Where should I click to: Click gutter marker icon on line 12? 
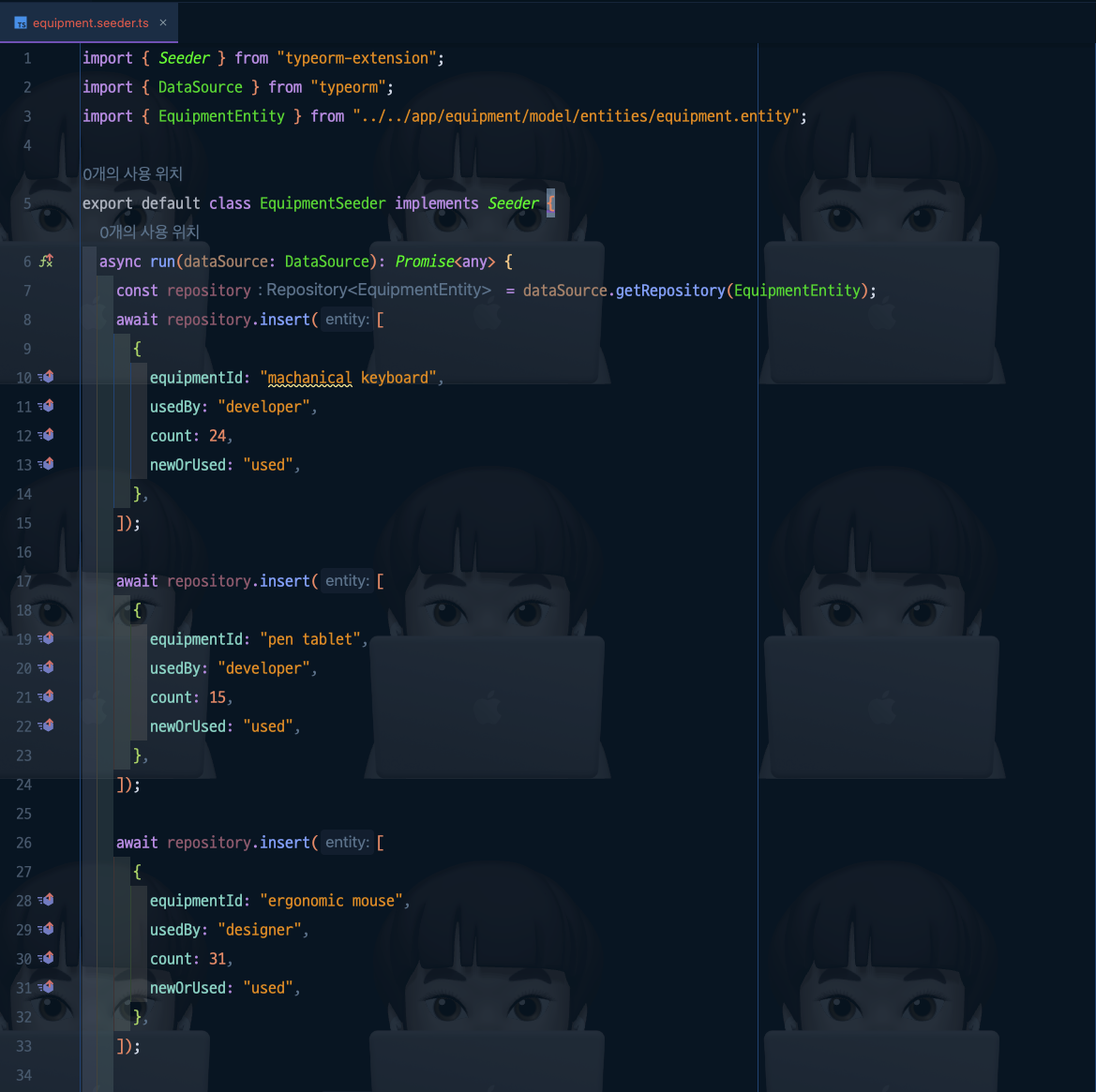[46, 435]
